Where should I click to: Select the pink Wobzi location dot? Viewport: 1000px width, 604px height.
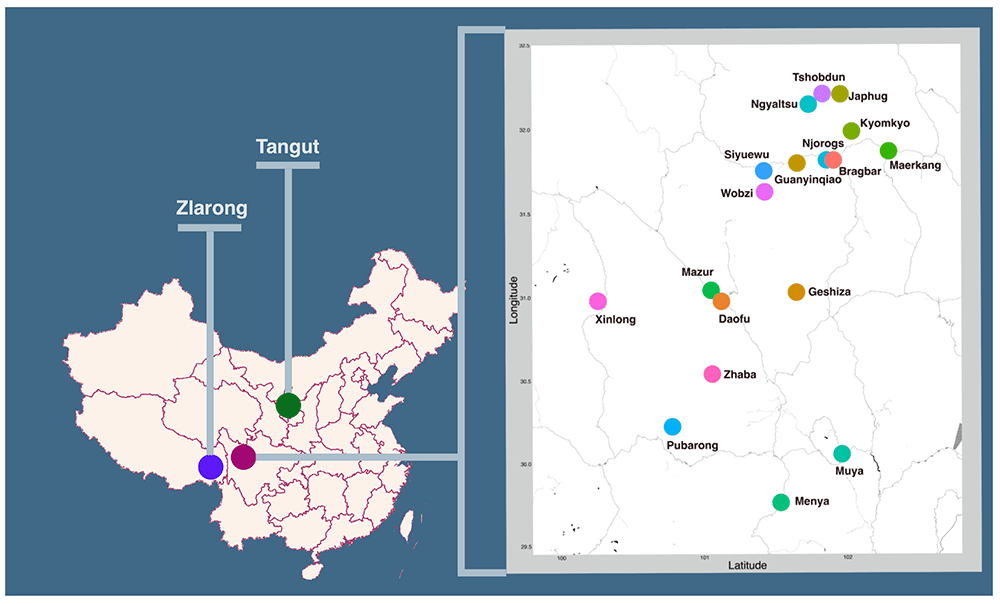[x=765, y=192]
